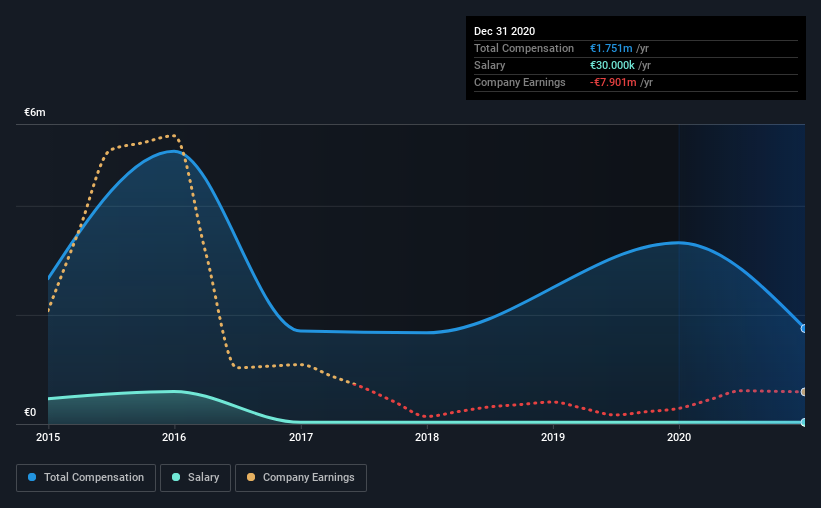Click the €1.751m total compensation value
The width and height of the screenshot is (821, 508).
pyautogui.click(x=611, y=48)
